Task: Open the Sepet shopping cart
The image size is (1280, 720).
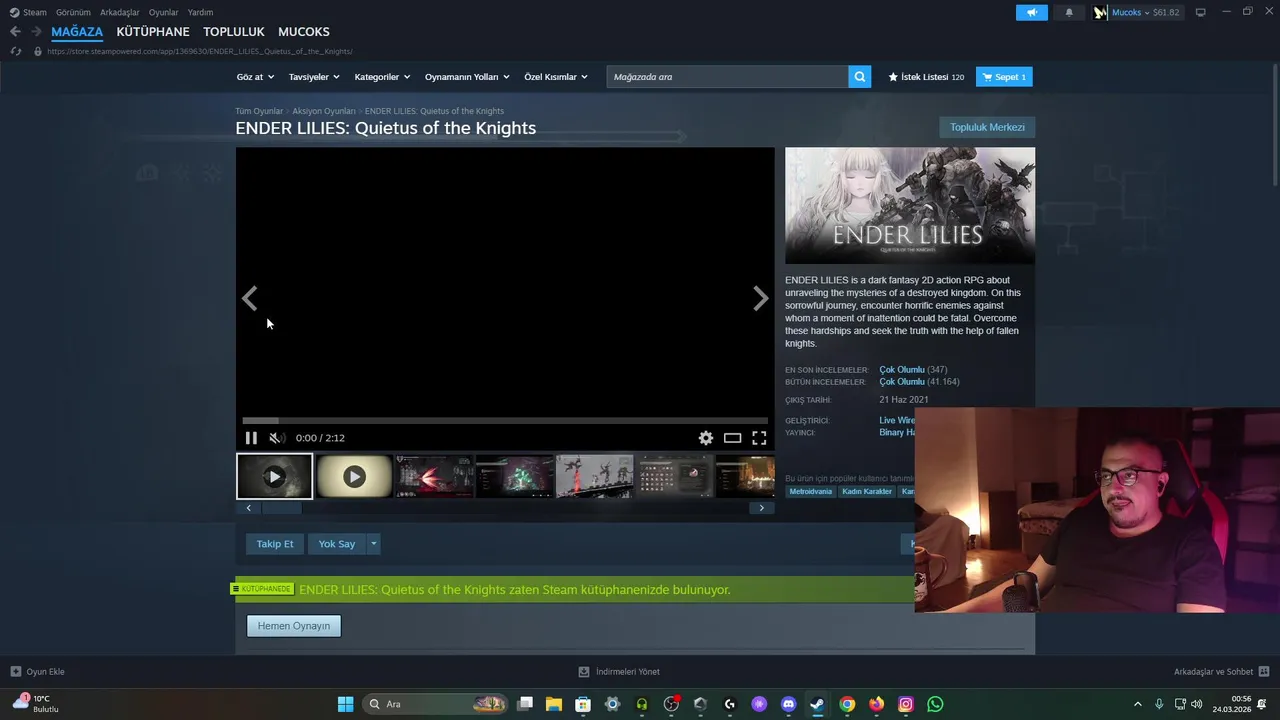Action: tap(1004, 77)
